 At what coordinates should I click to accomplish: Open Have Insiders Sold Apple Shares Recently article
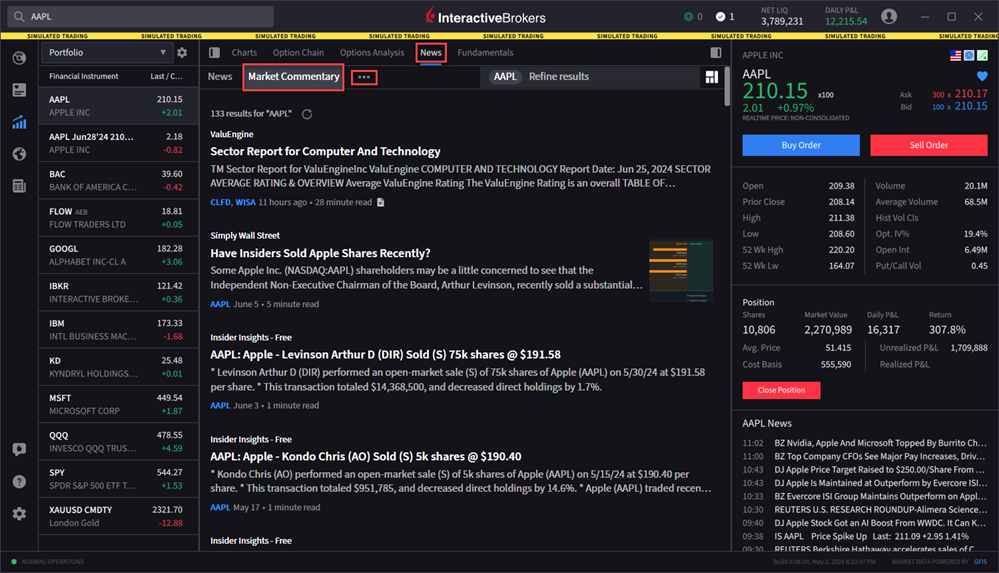coord(320,254)
